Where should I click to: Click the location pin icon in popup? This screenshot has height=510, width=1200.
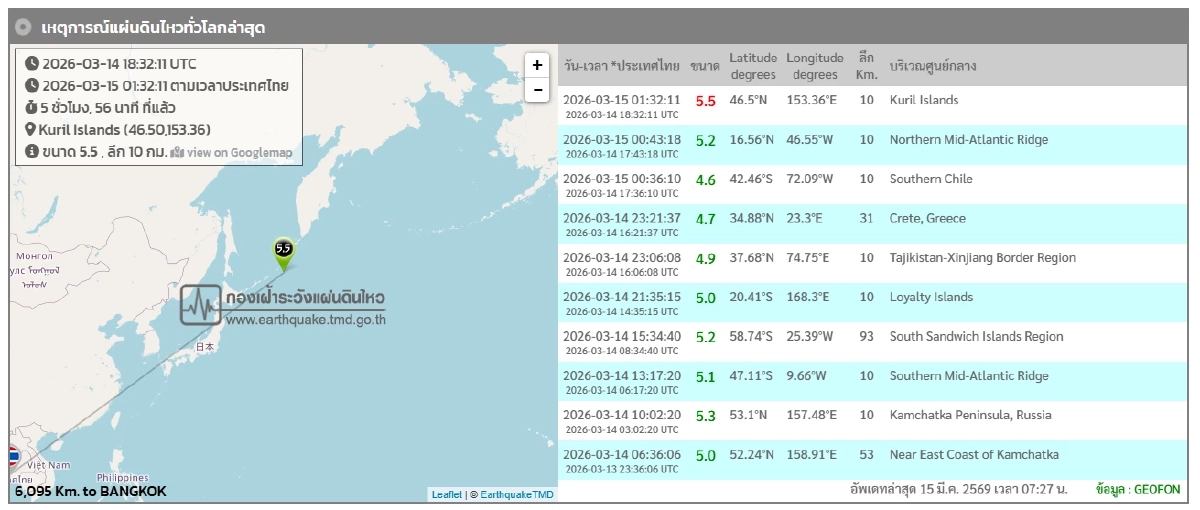point(30,130)
